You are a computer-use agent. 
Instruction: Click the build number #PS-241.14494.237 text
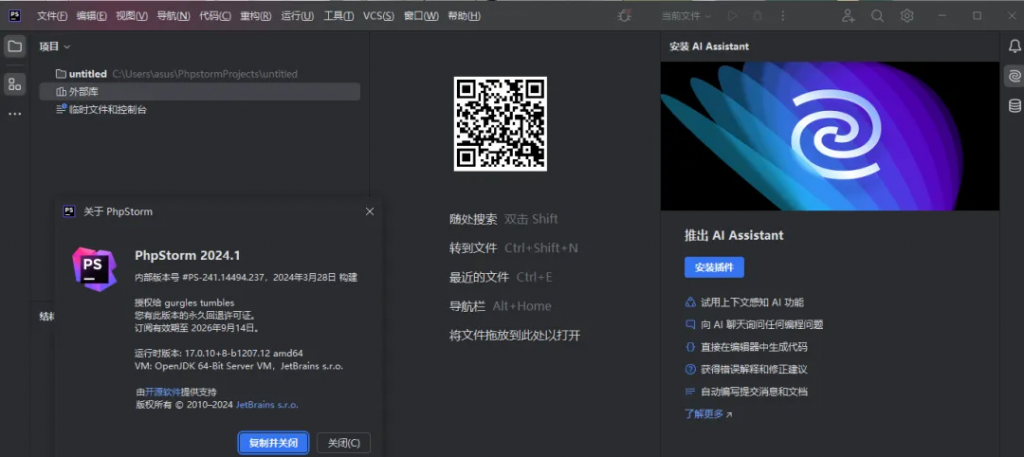(222, 277)
